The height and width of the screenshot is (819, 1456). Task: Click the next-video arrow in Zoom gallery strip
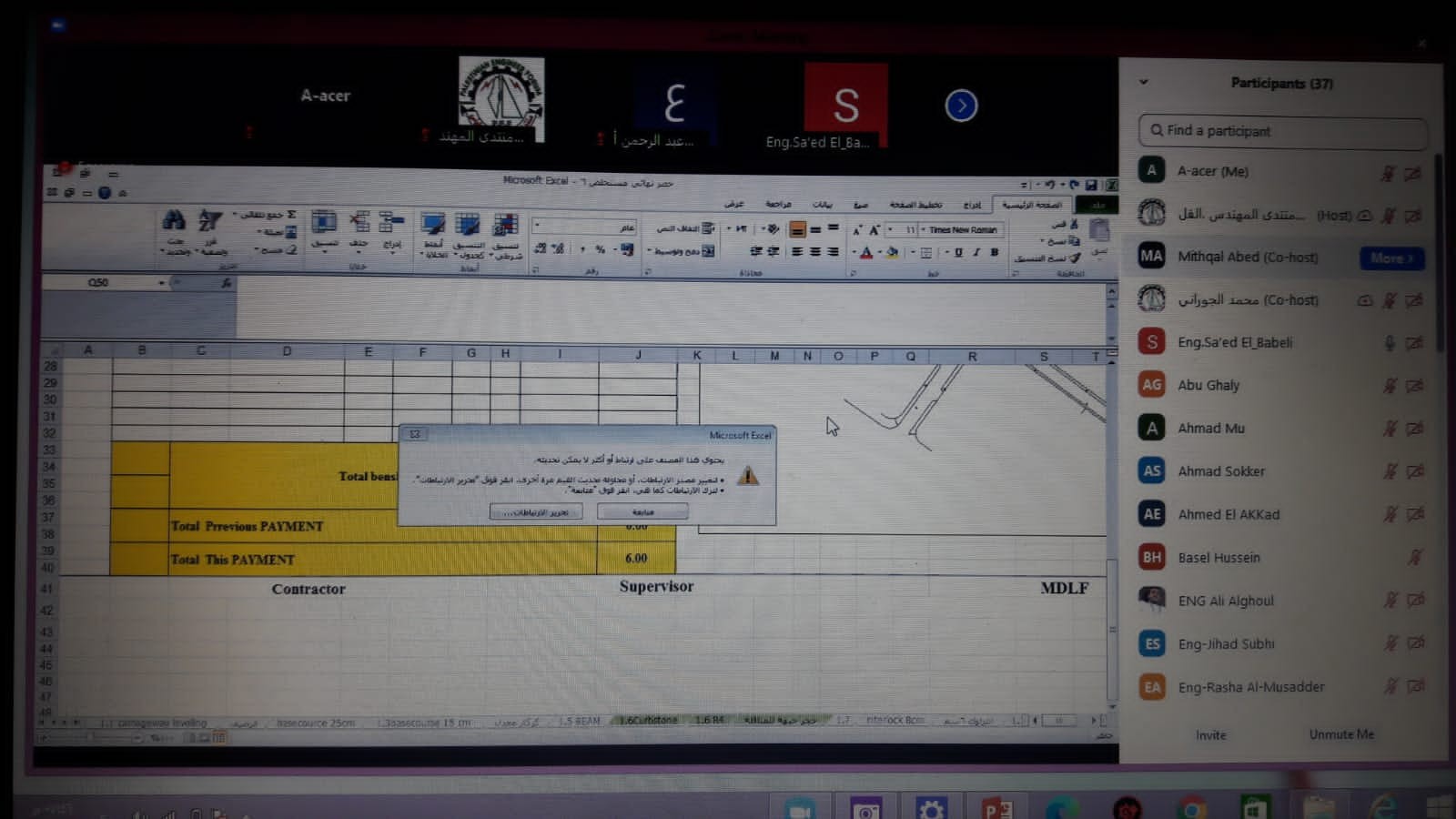(x=961, y=106)
